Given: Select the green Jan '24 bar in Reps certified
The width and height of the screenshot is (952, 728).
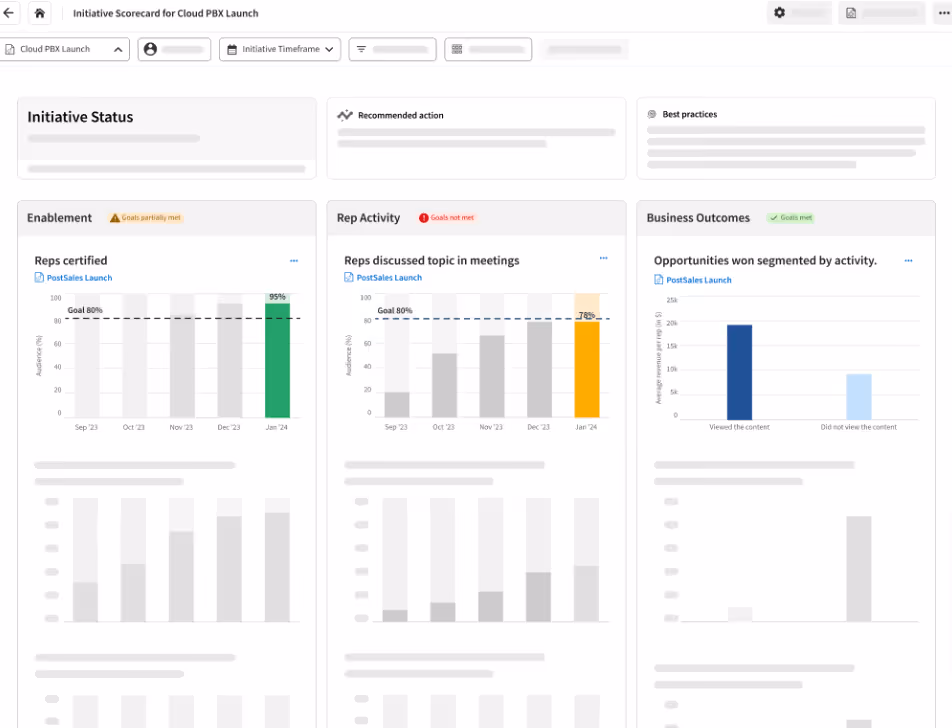Looking at the screenshot, I should tap(277, 361).
